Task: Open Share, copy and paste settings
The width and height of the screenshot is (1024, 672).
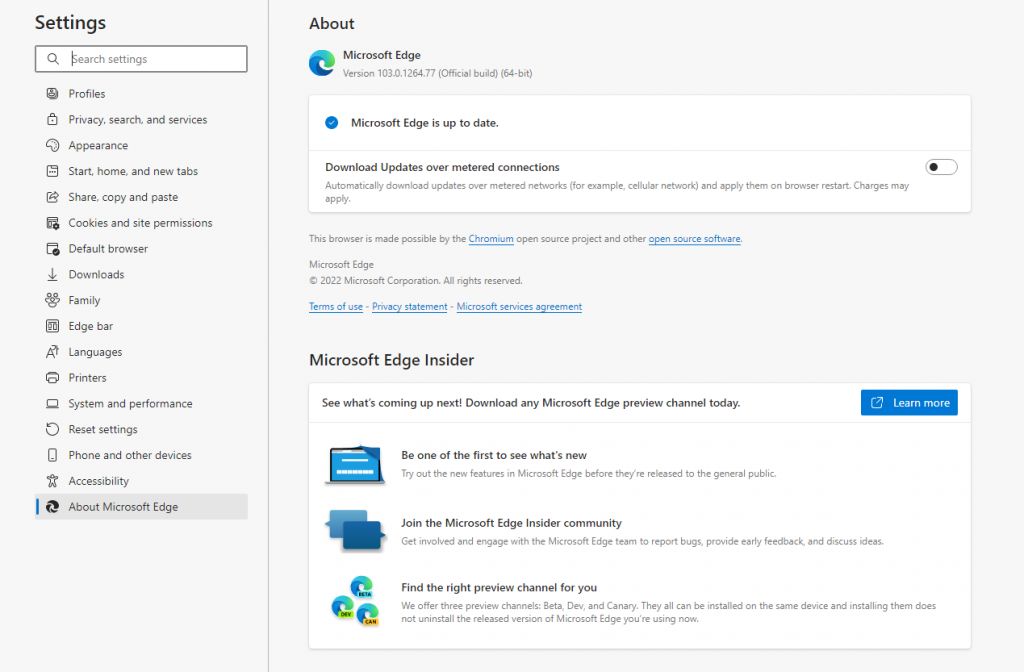Action: coord(141,197)
